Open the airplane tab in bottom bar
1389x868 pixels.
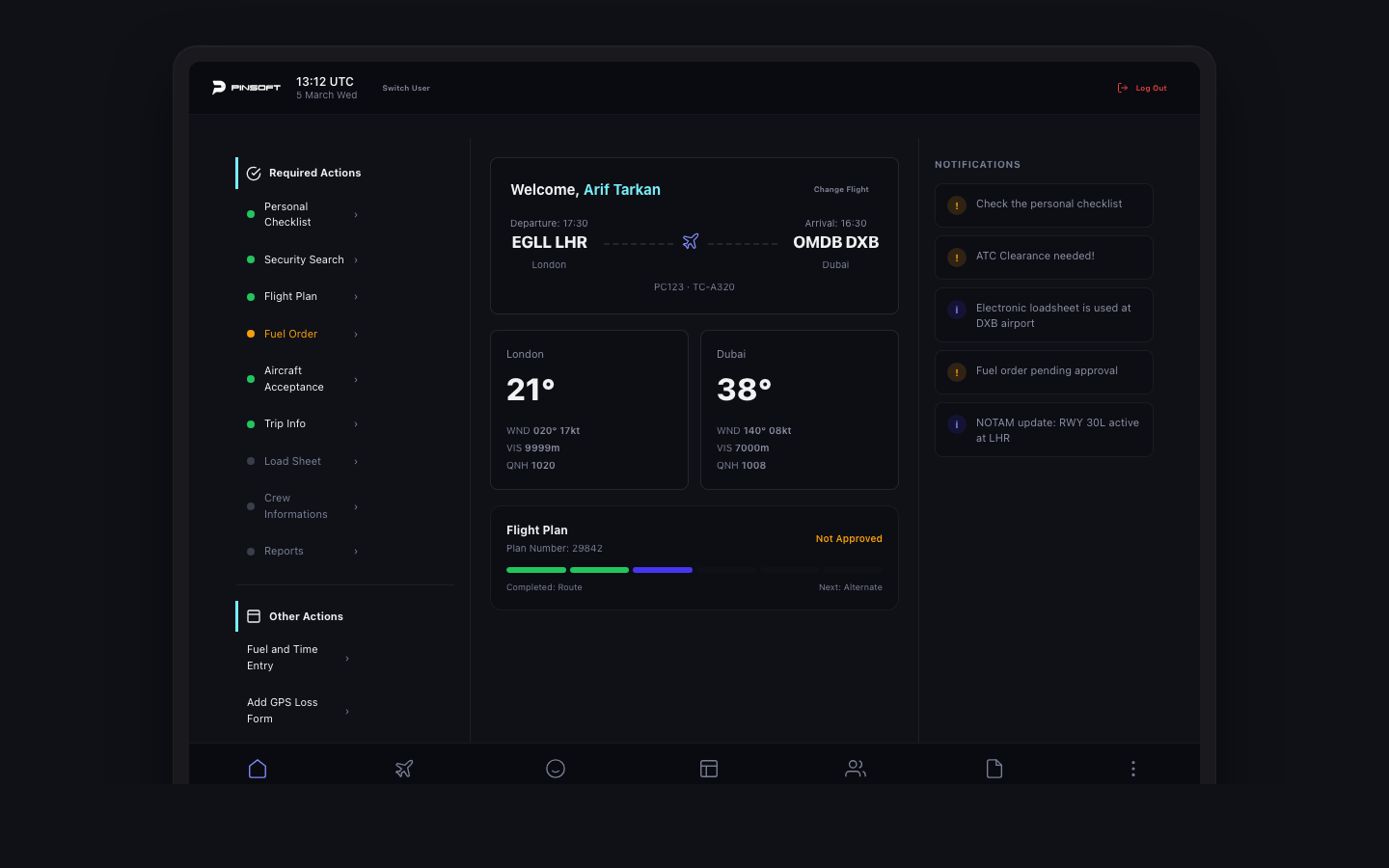click(x=404, y=769)
